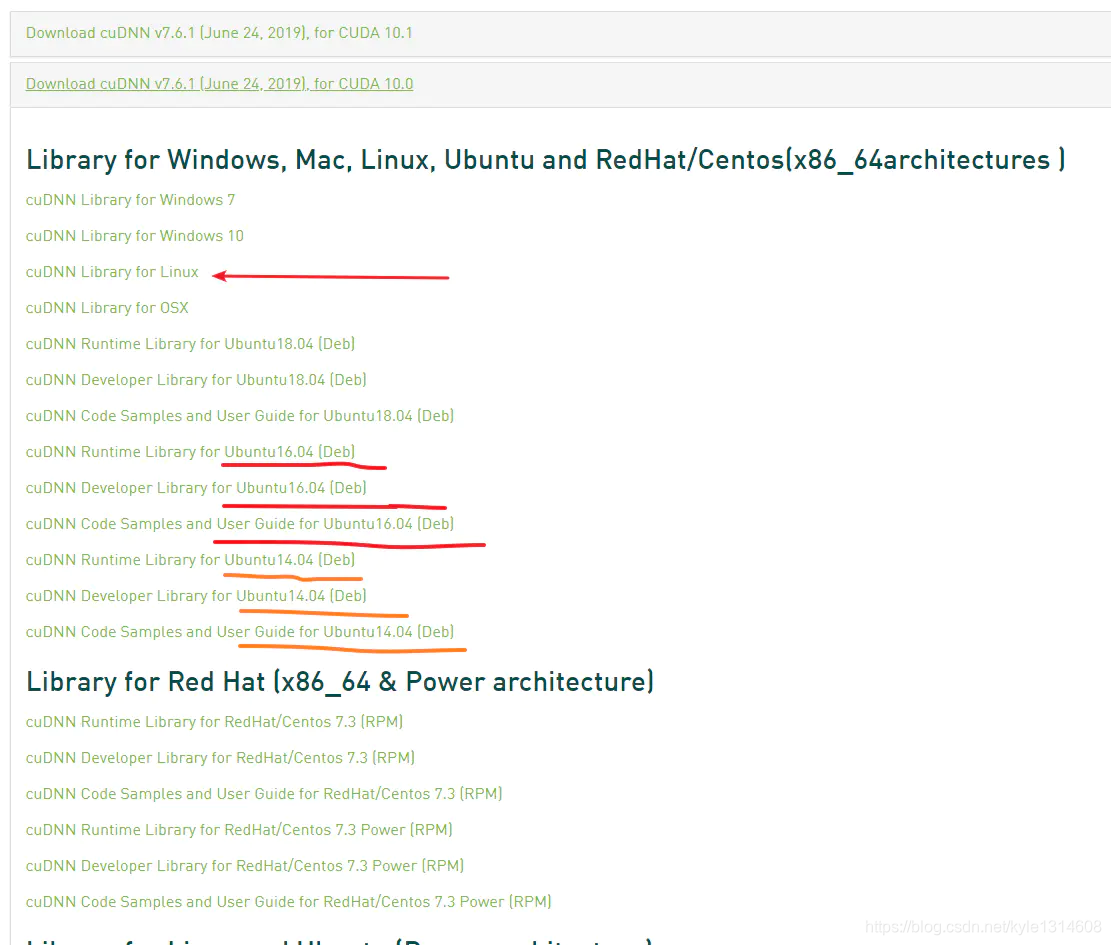Screen dimensions: 1111x945
Task: Get cuDNN Developer Library for RedHat/Centos 7.3 Power
Action: click(244, 866)
